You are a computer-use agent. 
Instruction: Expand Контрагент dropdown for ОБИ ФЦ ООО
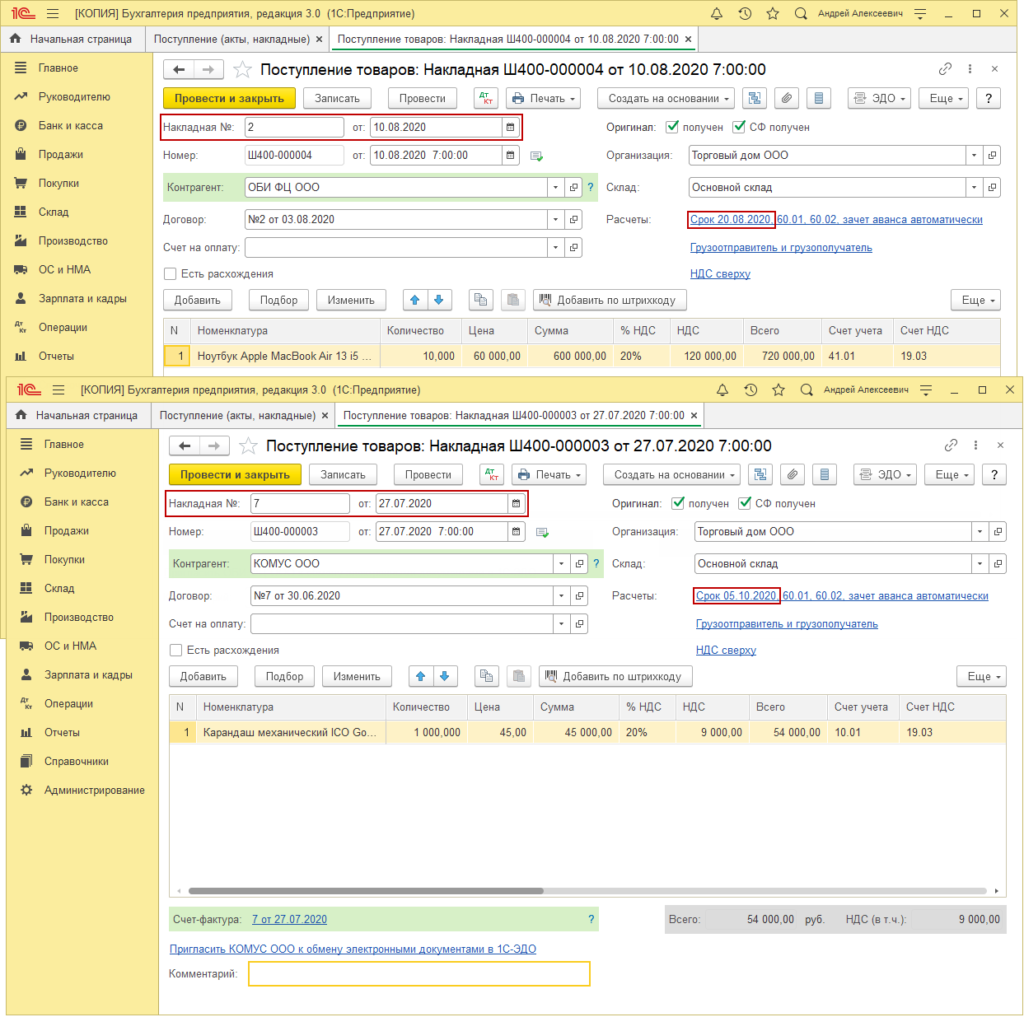click(555, 187)
